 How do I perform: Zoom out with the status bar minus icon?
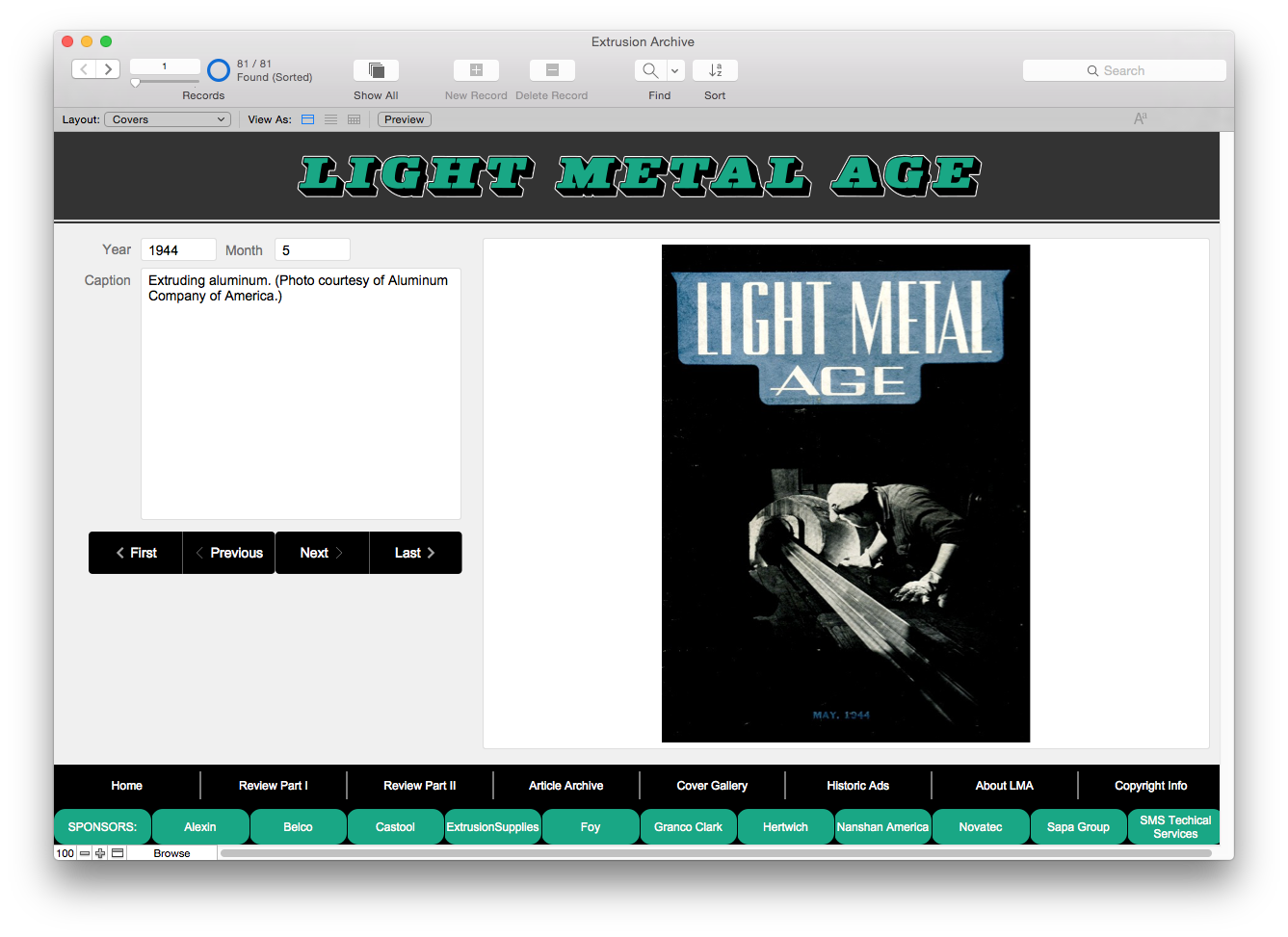tap(85, 853)
